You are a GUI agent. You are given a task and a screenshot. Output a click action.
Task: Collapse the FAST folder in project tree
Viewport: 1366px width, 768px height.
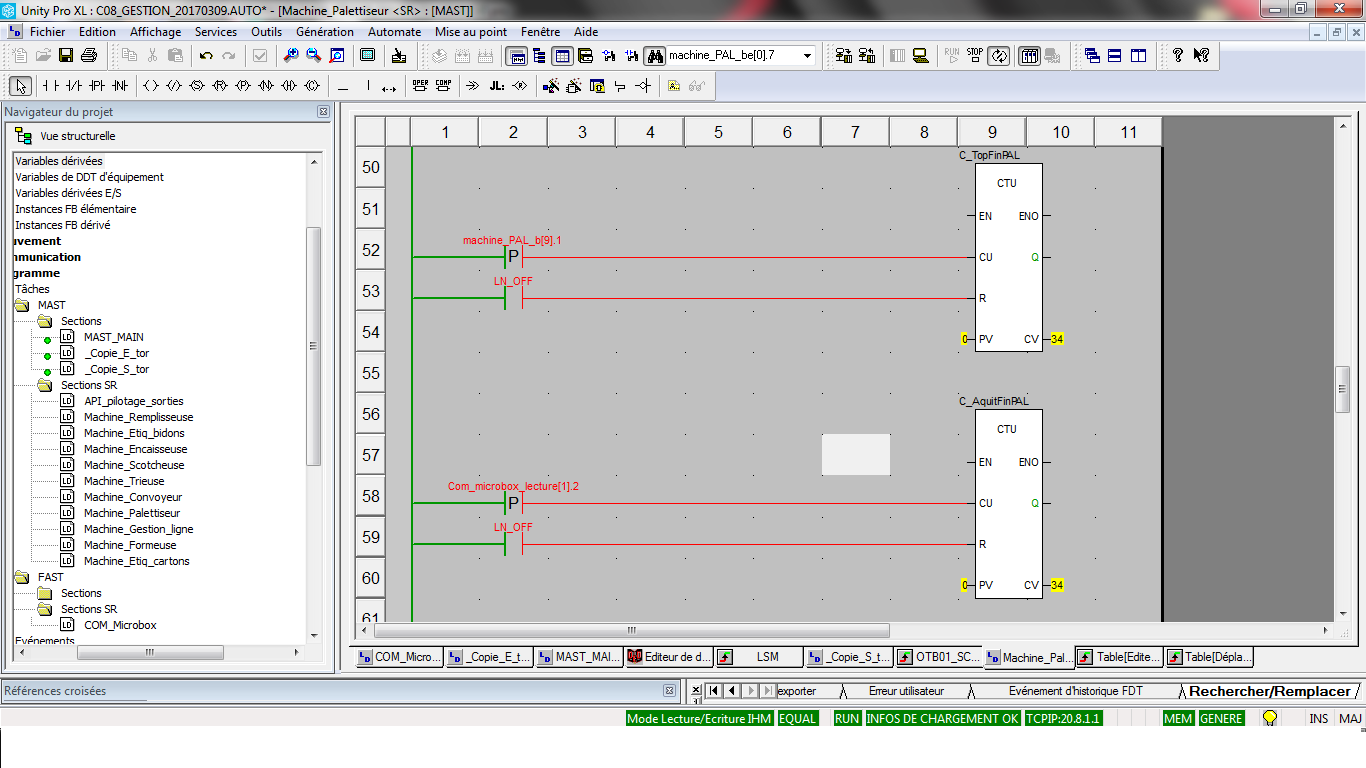pyautogui.click(x=22, y=577)
